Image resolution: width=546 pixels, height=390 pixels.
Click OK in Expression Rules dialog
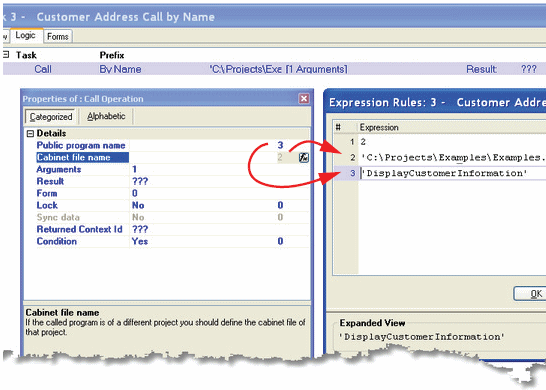[x=531, y=294]
